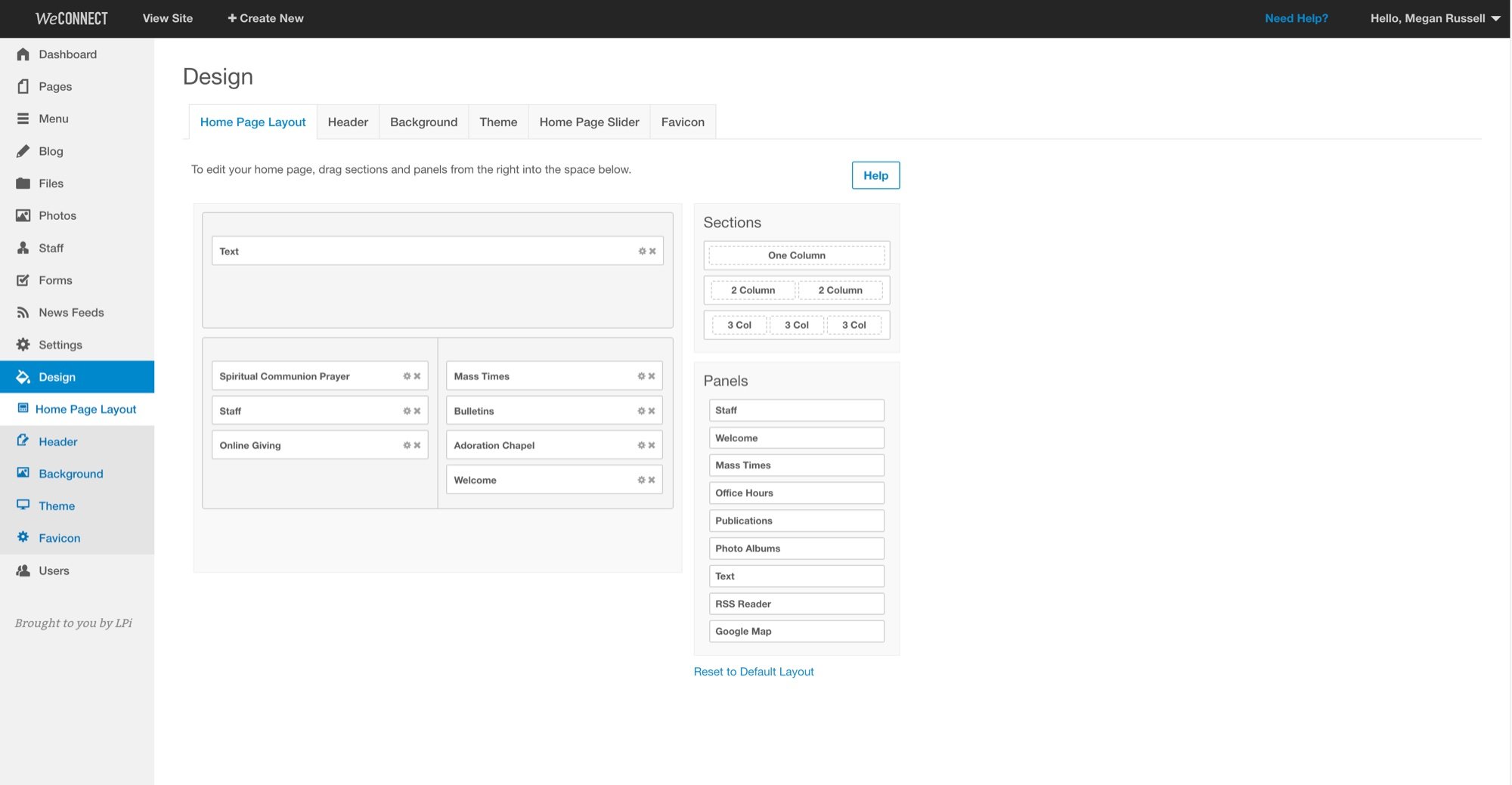Open the Theme tab
Image resolution: width=1512 pixels, height=785 pixels.
(498, 122)
